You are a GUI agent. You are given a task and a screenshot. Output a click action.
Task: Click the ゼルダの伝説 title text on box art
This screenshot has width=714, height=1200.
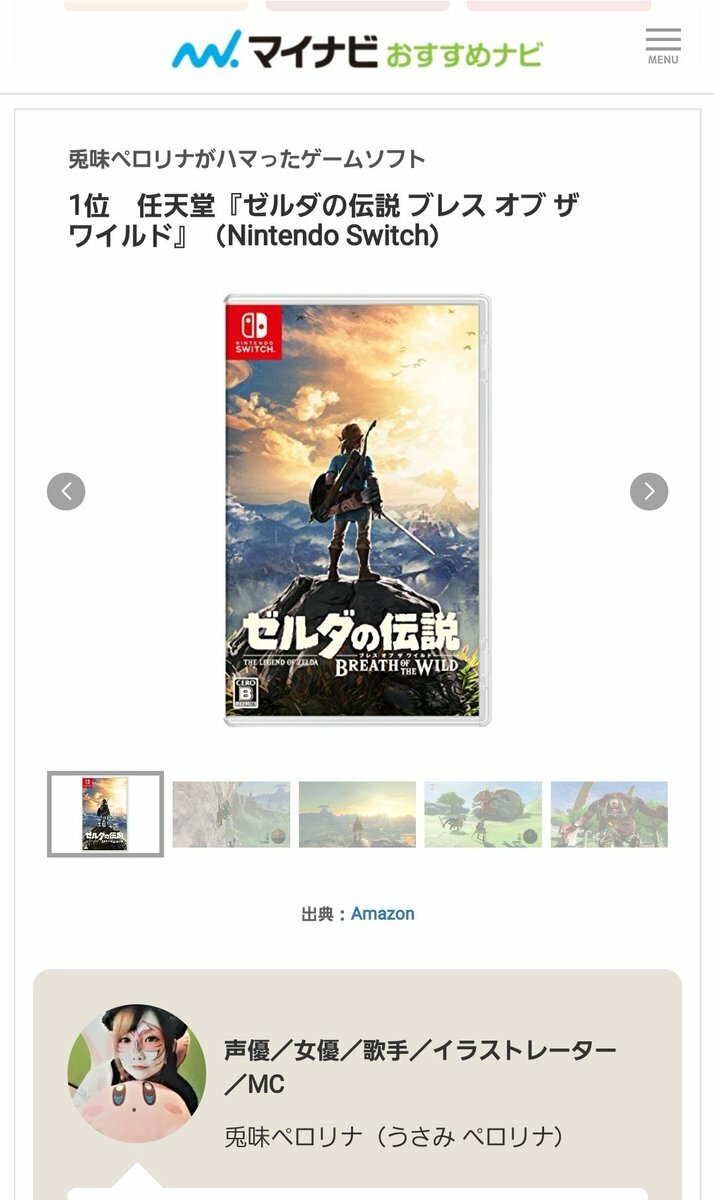tap(350, 631)
